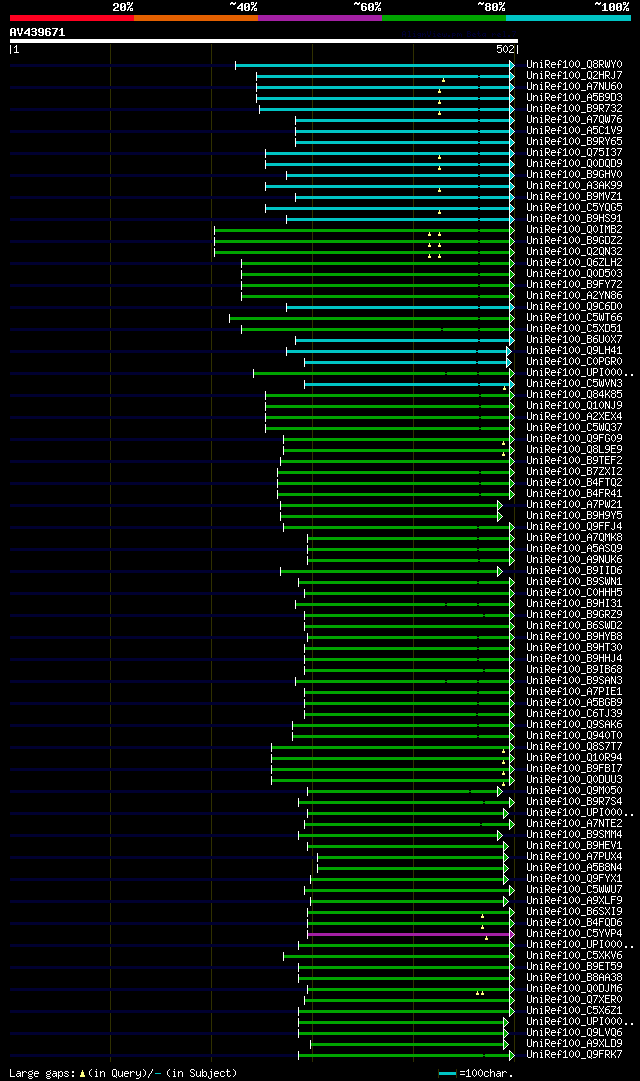Click the cyan ~100% identity legend bar

568,18
